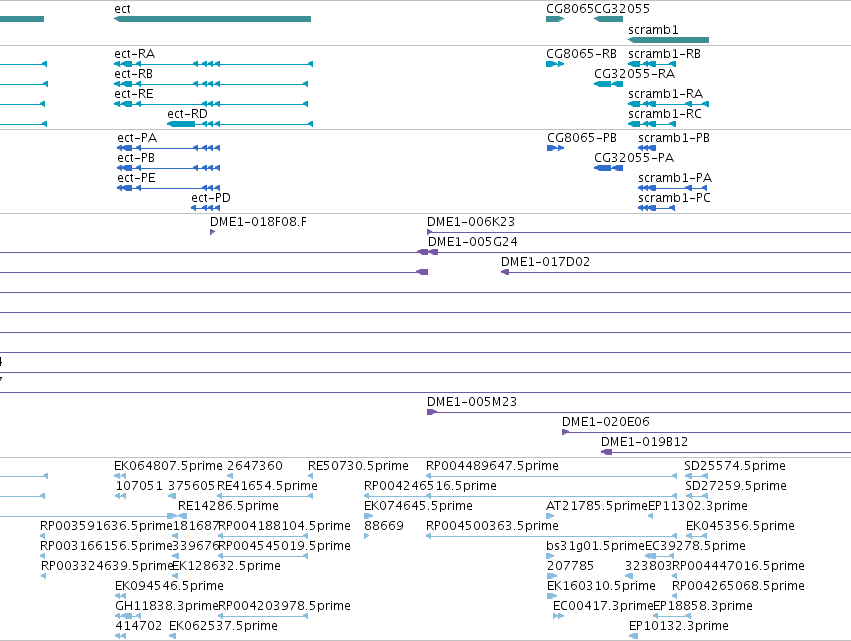Select the scramb1-RA transcript label

click(x=665, y=94)
